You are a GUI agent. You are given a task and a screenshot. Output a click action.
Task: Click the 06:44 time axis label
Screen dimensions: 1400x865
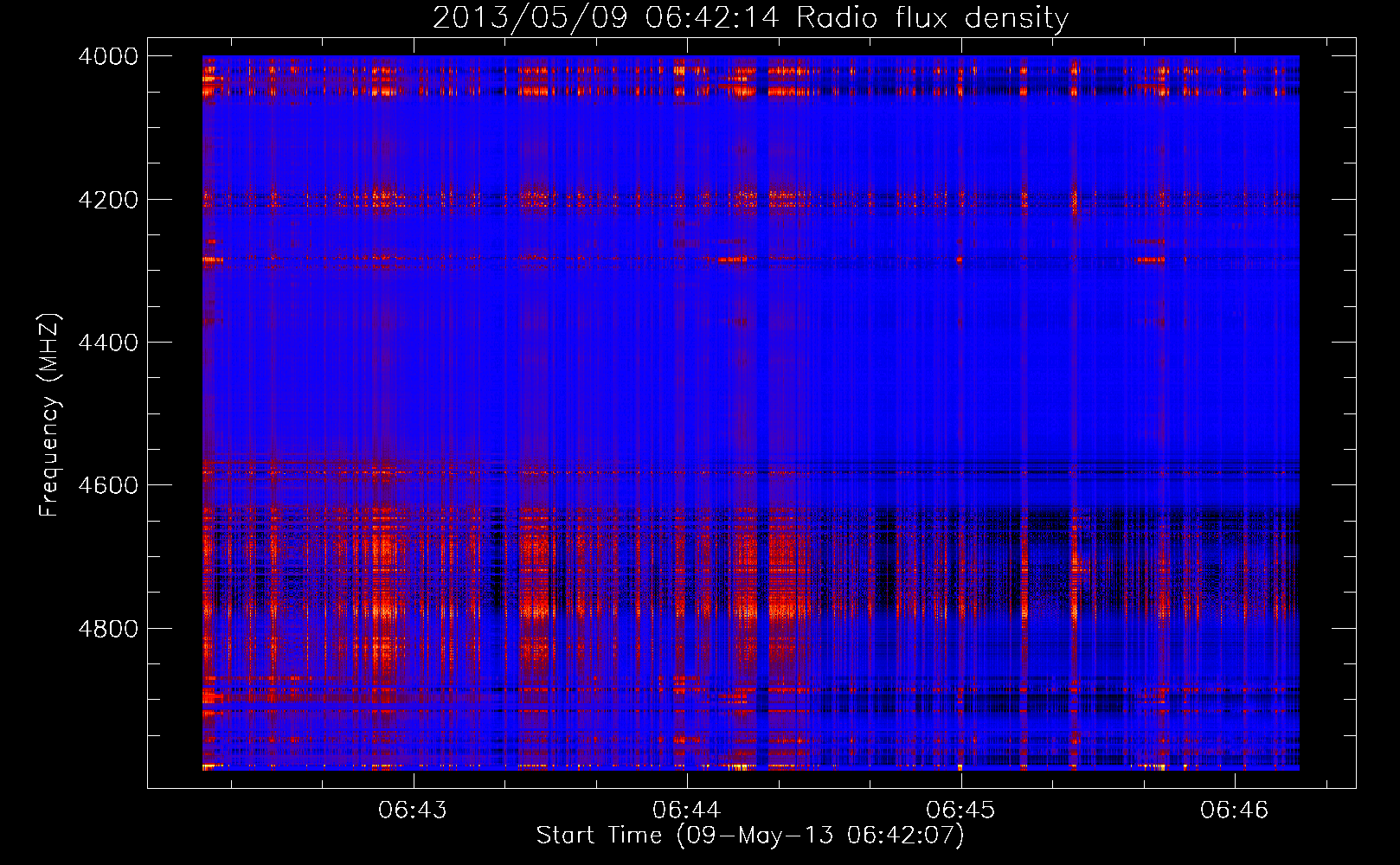(687, 810)
